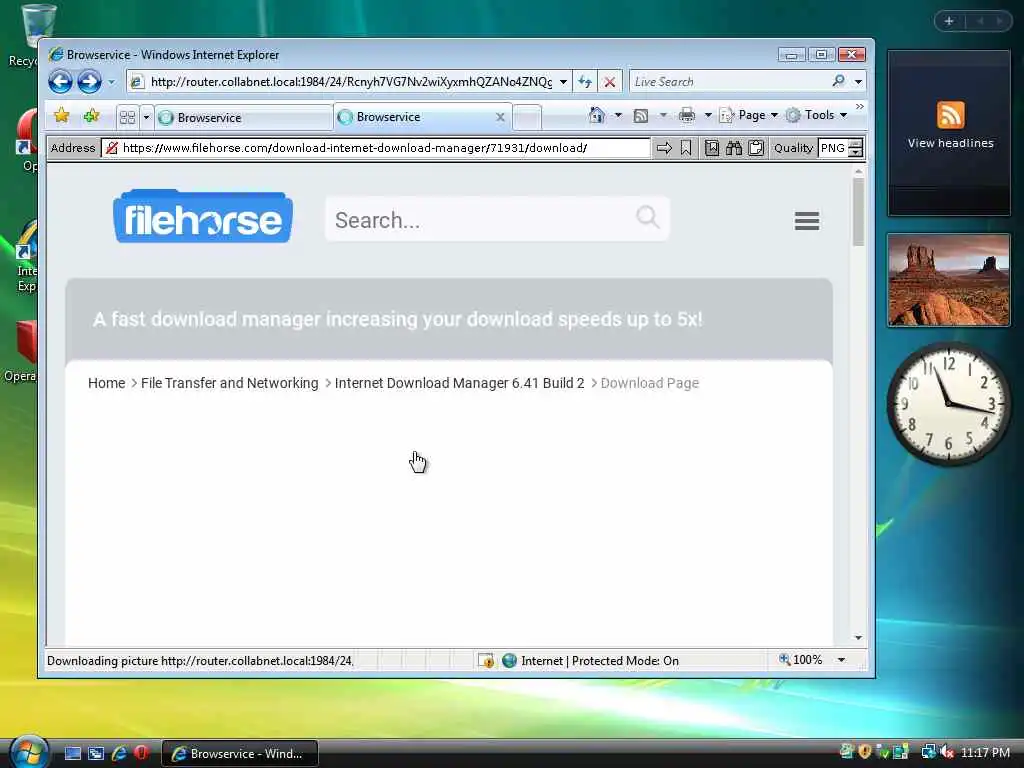
Task: Click the insecure-lock icon in Browservice address
Action: point(112,148)
